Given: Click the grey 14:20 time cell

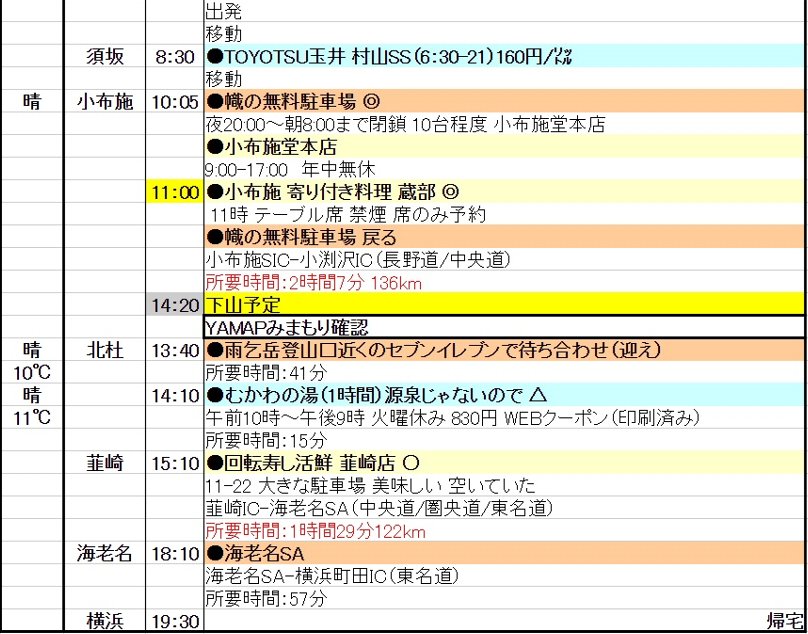Looking at the screenshot, I should pyautogui.click(x=174, y=304).
